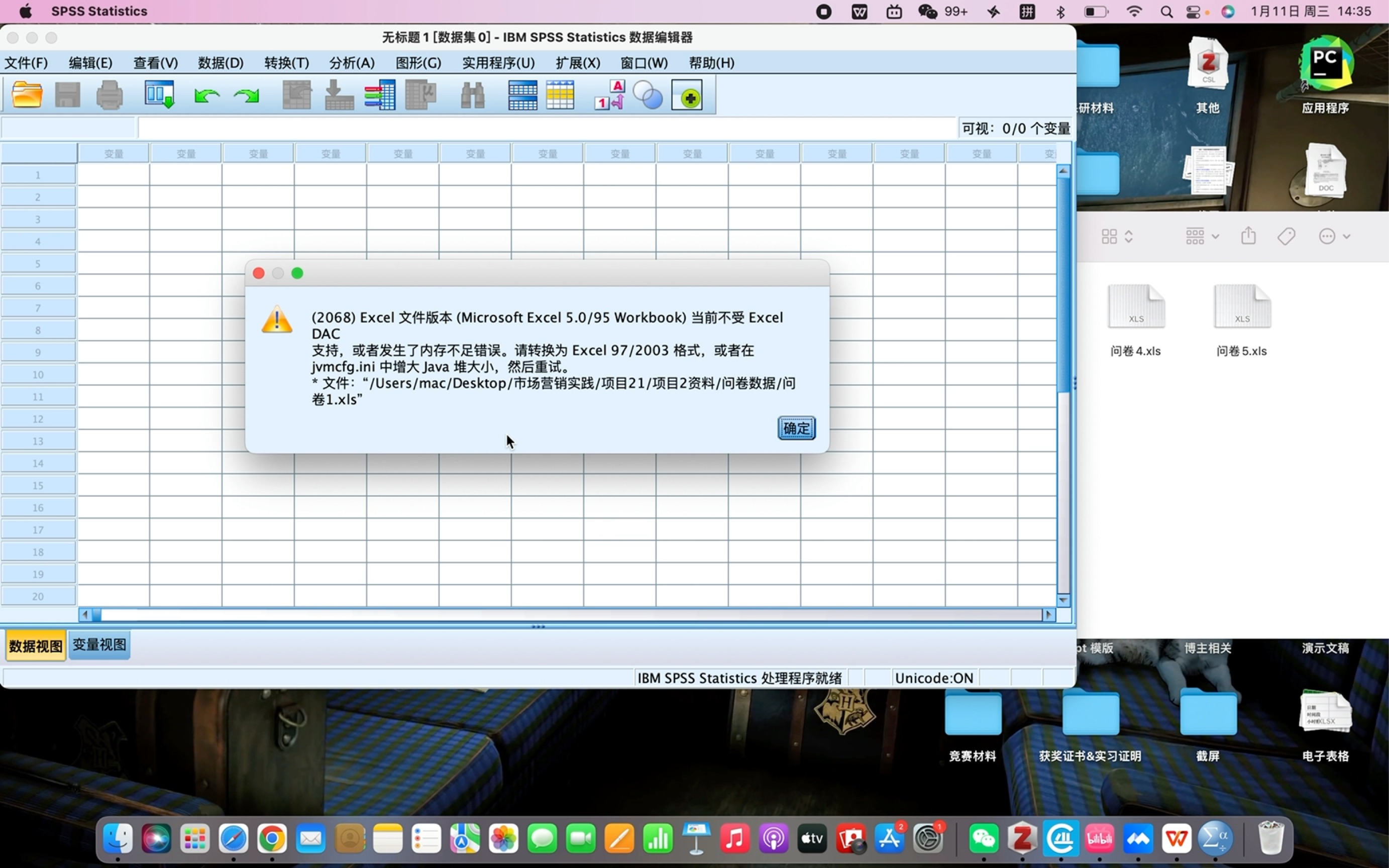Open the 文件(F) menu
Viewport: 1389px width, 868px height.
(26, 63)
